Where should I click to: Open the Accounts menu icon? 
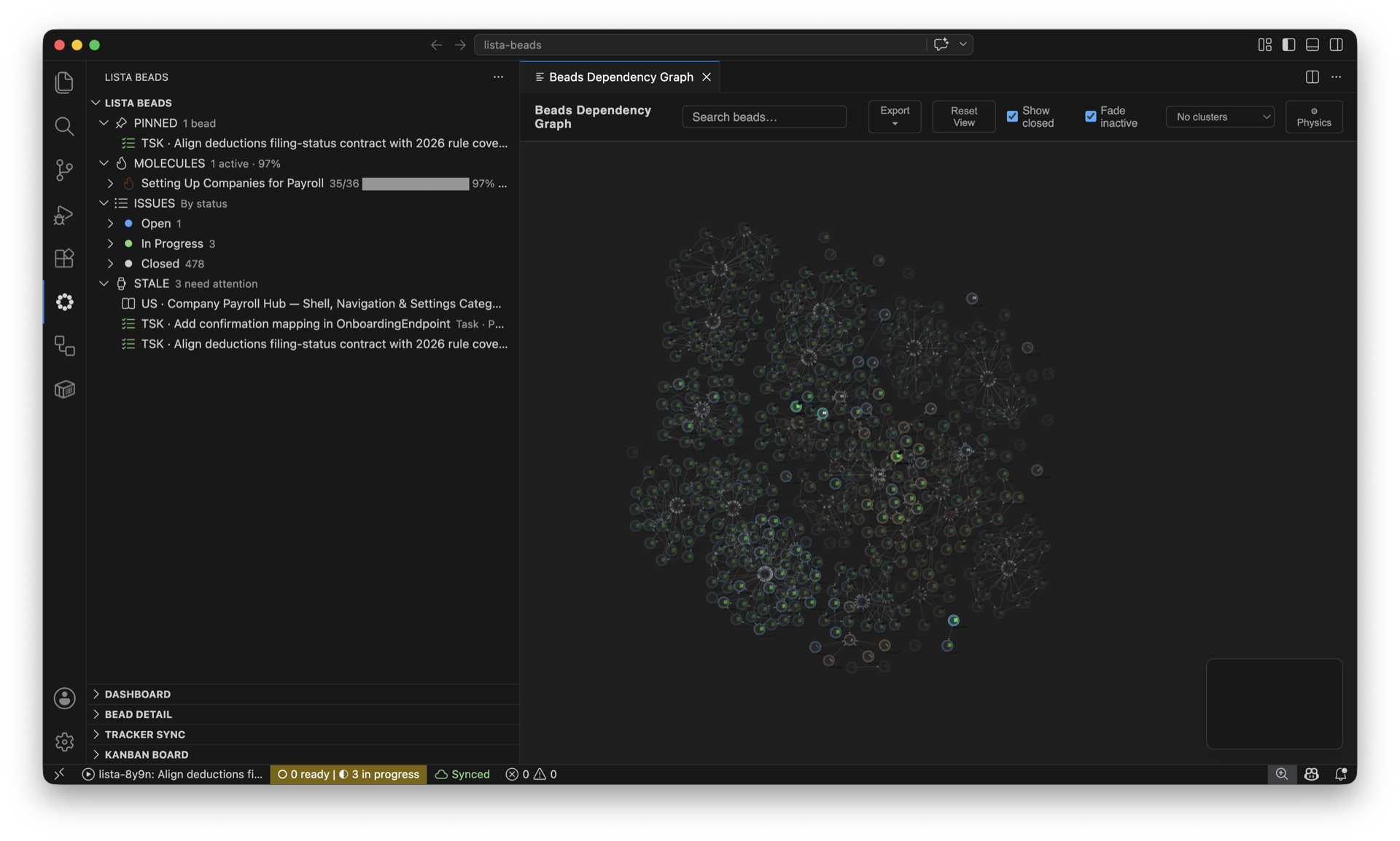(64, 698)
